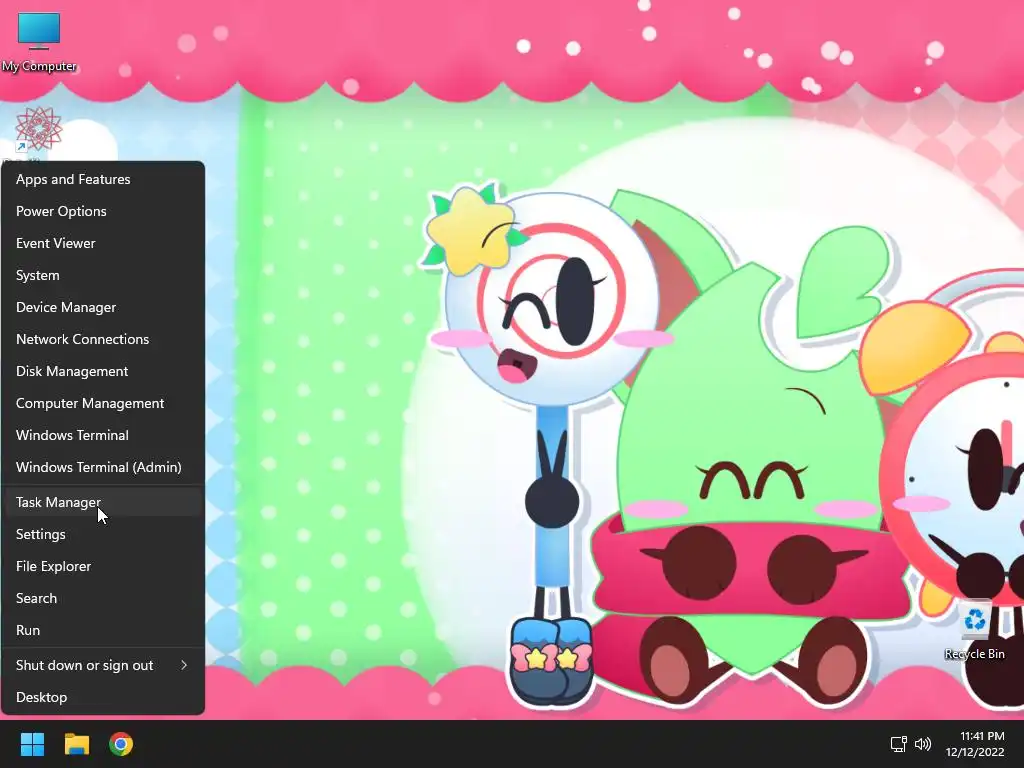This screenshot has height=768, width=1024.
Task: Click the volume speaker icon
Action: coord(923,744)
